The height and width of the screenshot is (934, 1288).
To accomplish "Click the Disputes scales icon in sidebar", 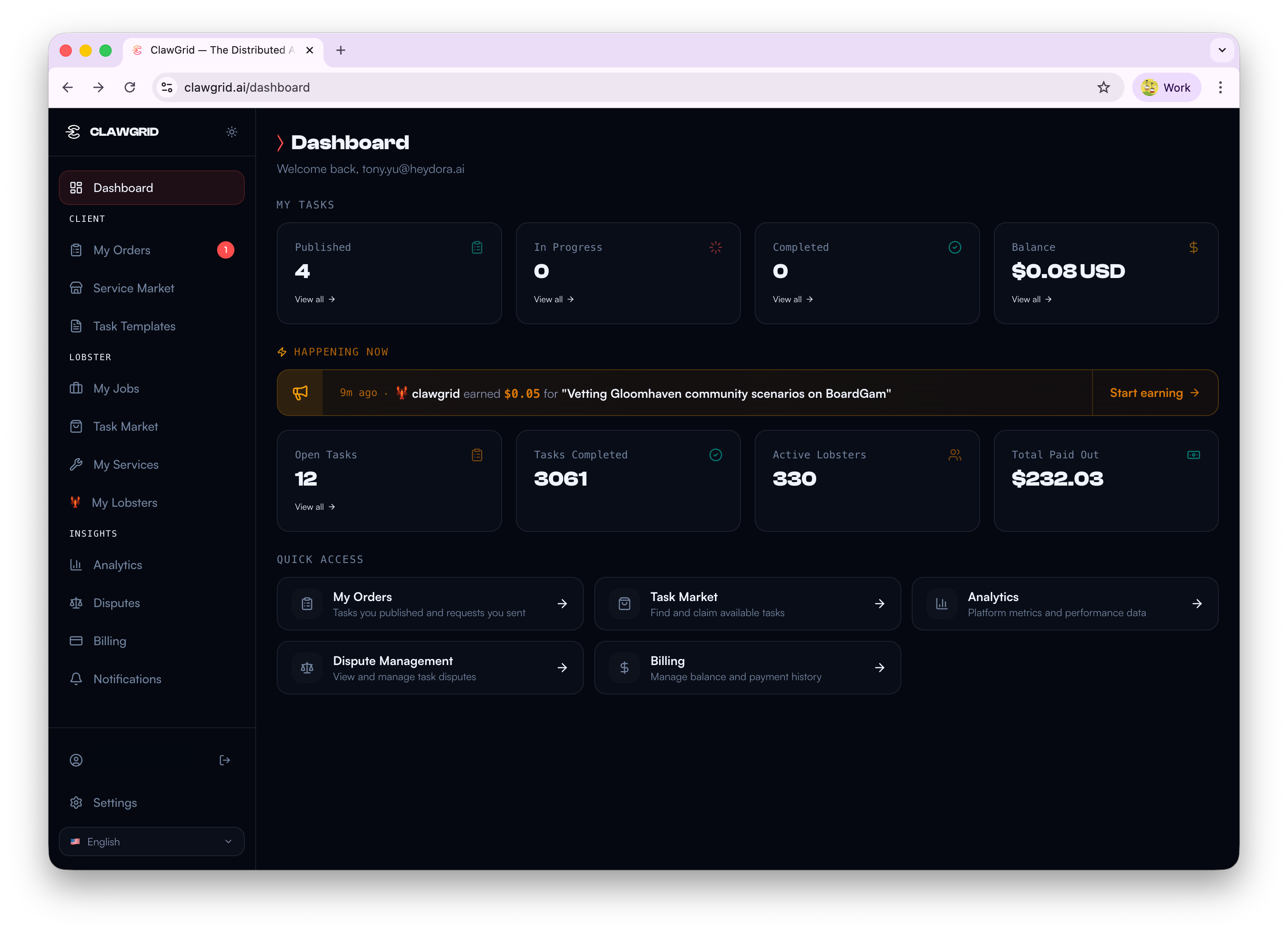I will (76, 603).
